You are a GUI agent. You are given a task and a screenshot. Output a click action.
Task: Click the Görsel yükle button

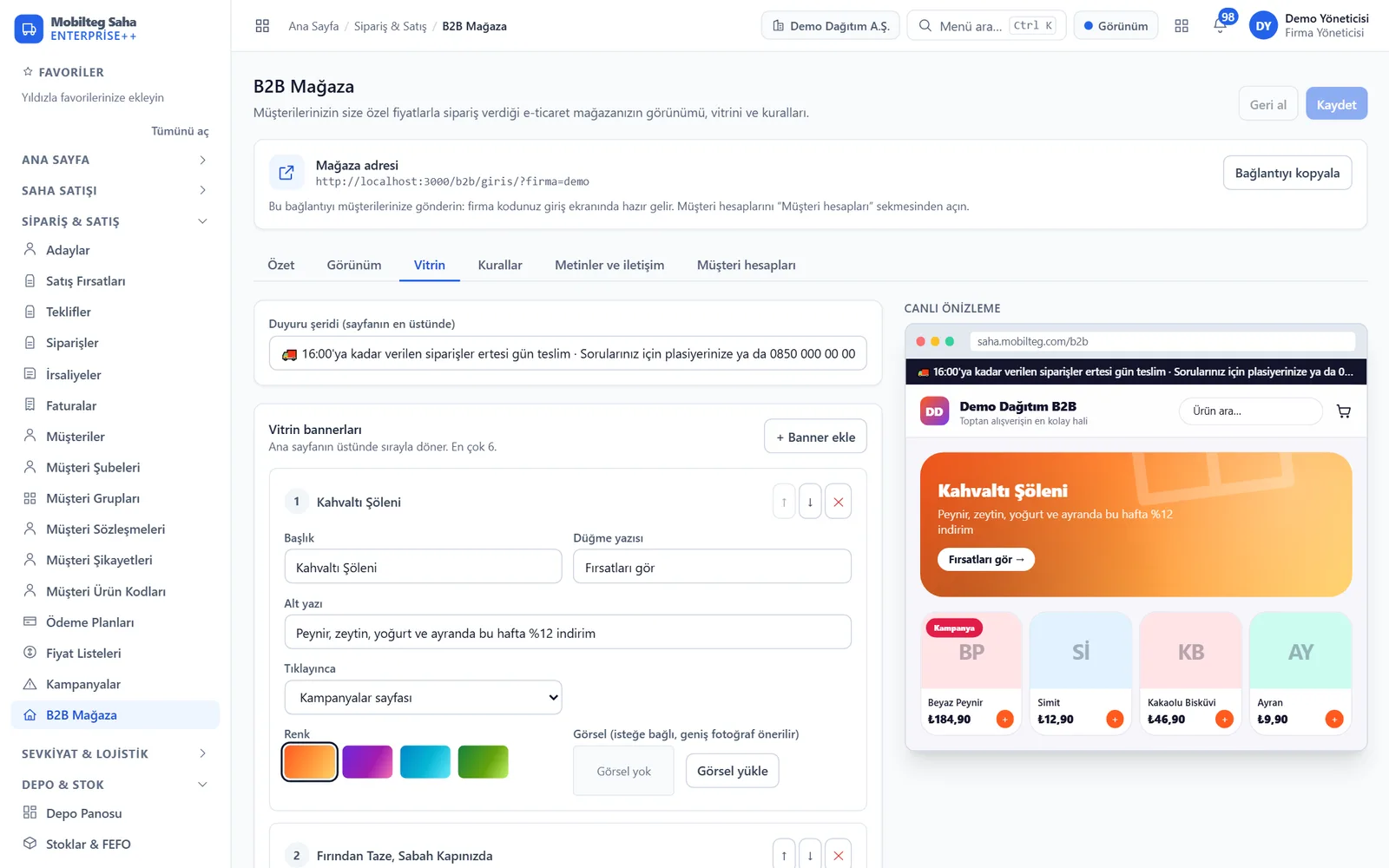[x=732, y=771]
